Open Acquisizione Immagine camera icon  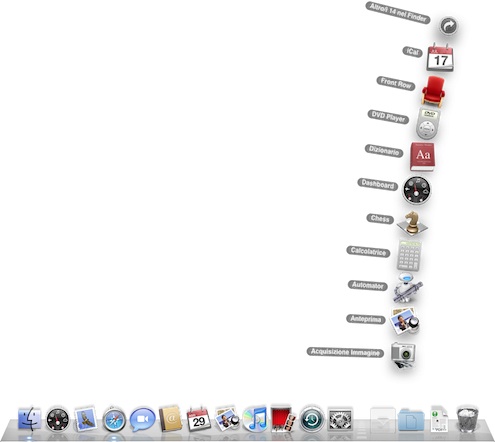403,355
